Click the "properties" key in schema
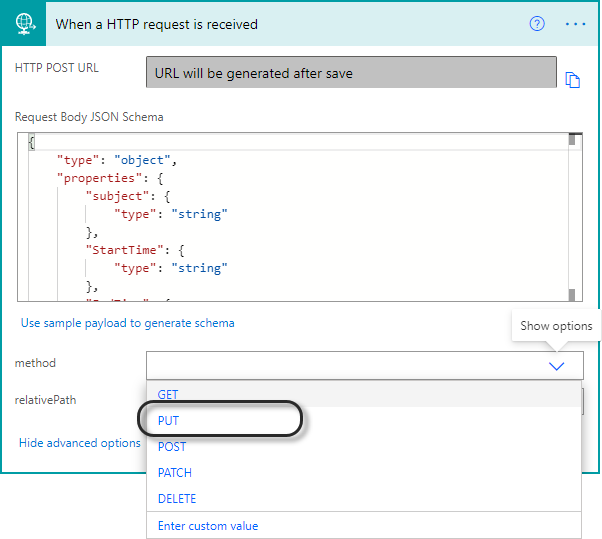The height and width of the screenshot is (539, 602). tap(99, 178)
